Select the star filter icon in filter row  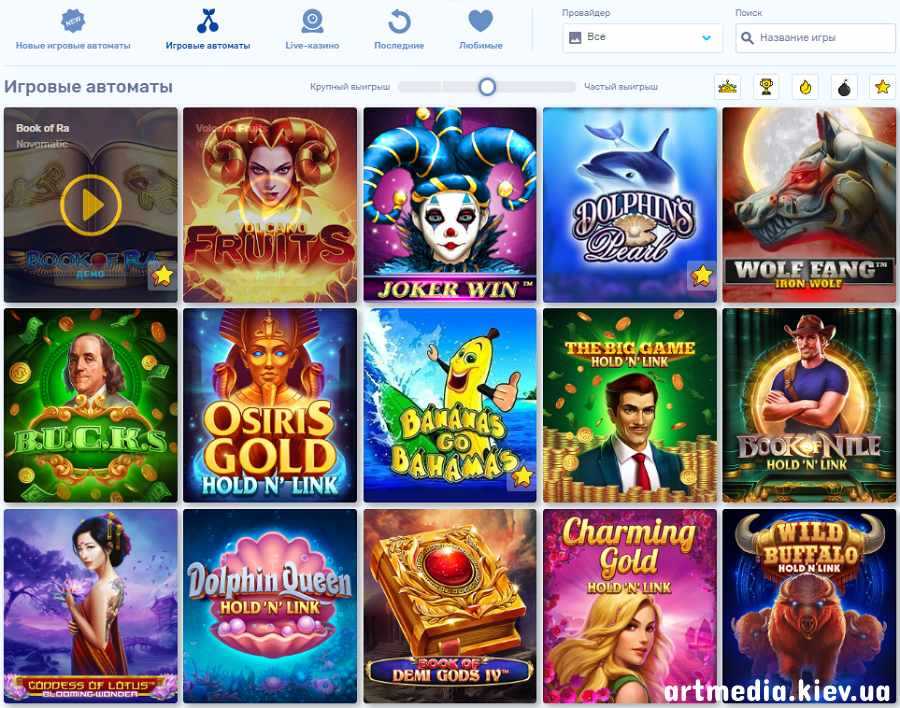tap(883, 87)
